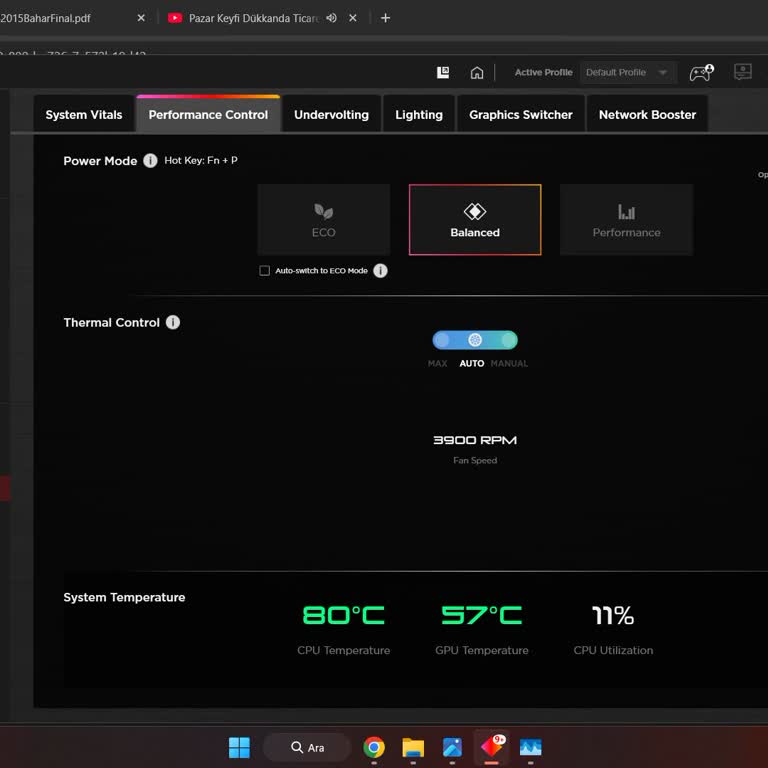Switch to Performance Control tab
The image size is (768, 768).
pyautogui.click(x=208, y=115)
